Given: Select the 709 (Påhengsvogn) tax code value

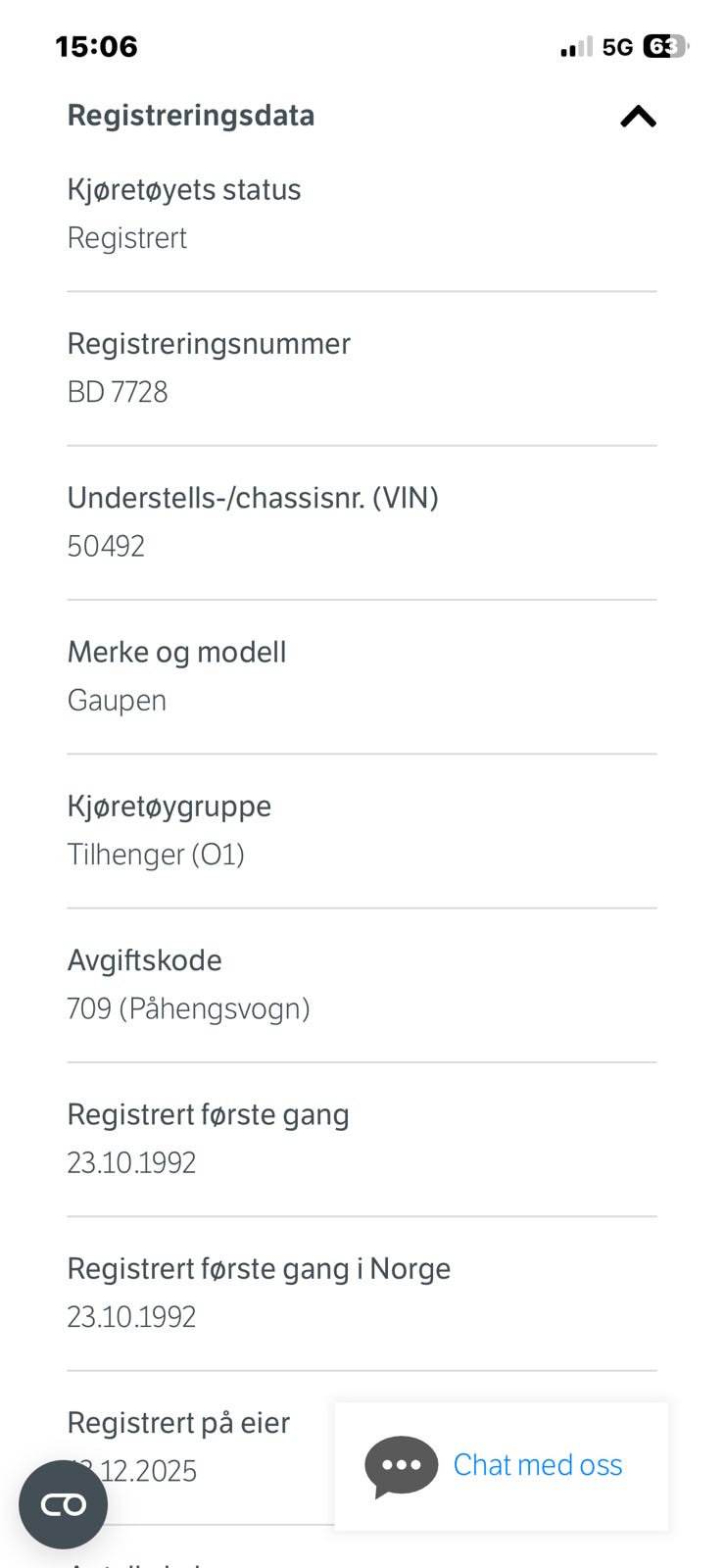Looking at the screenshot, I should 188,1008.
